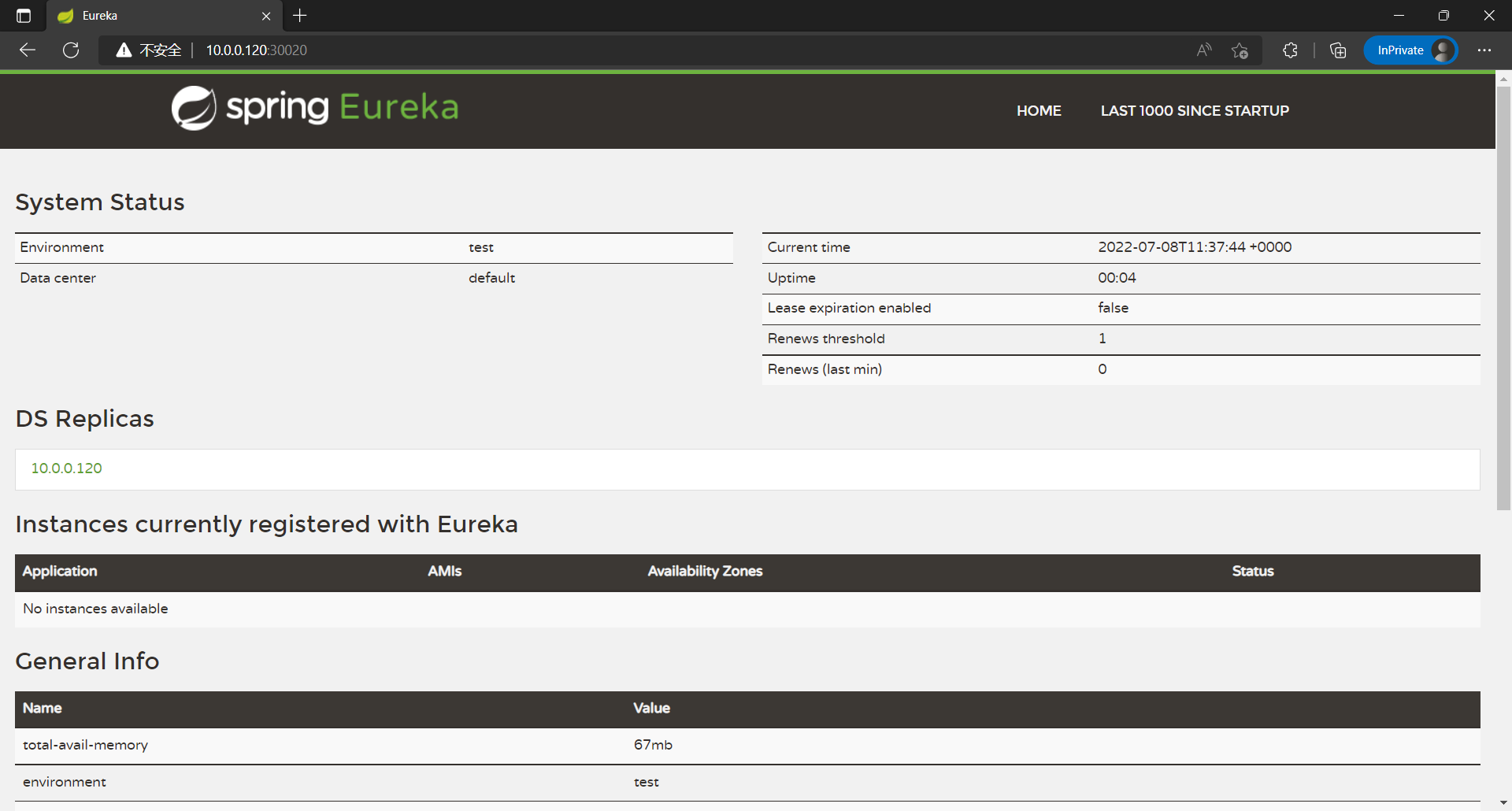Viewport: 1512px width, 811px height.
Task: Click Data center value default
Action: tap(491, 278)
